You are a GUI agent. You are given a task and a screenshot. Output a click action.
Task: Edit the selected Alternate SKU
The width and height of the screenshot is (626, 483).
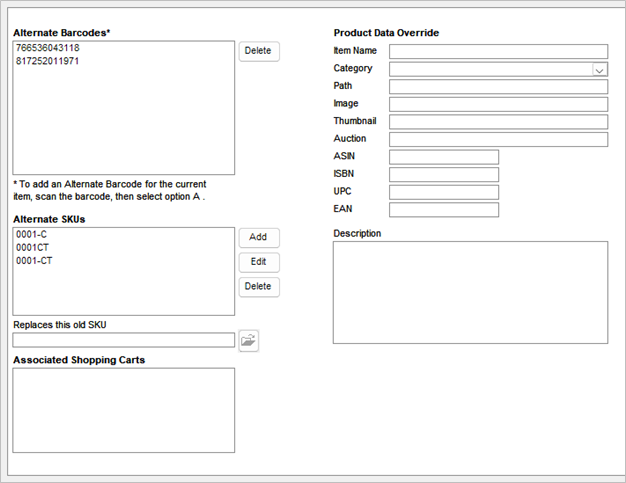[x=258, y=262]
